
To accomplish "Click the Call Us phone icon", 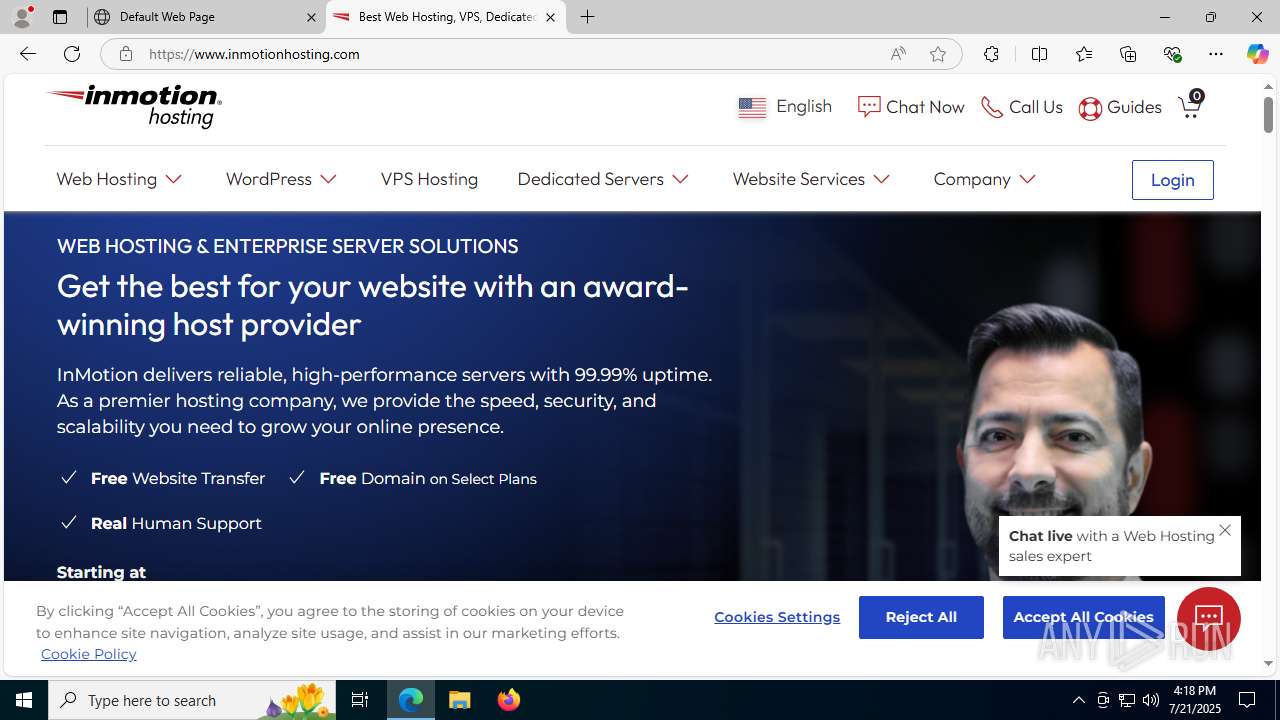I will 991,107.
